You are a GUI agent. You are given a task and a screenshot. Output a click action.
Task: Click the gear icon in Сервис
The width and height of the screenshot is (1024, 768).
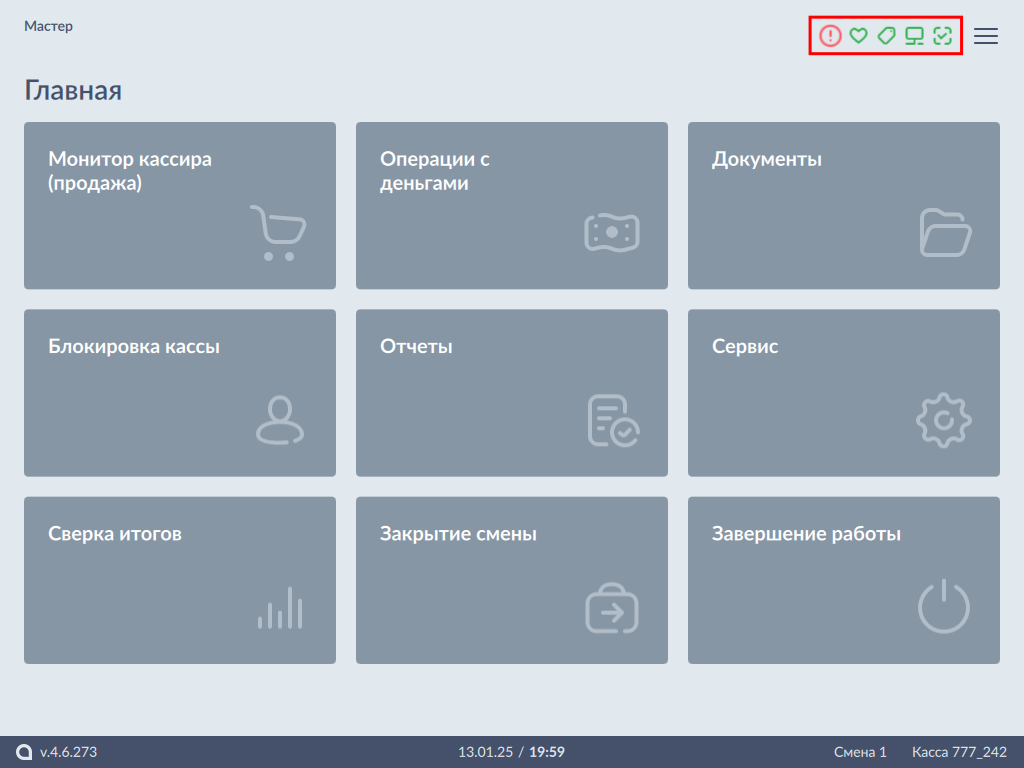(944, 420)
